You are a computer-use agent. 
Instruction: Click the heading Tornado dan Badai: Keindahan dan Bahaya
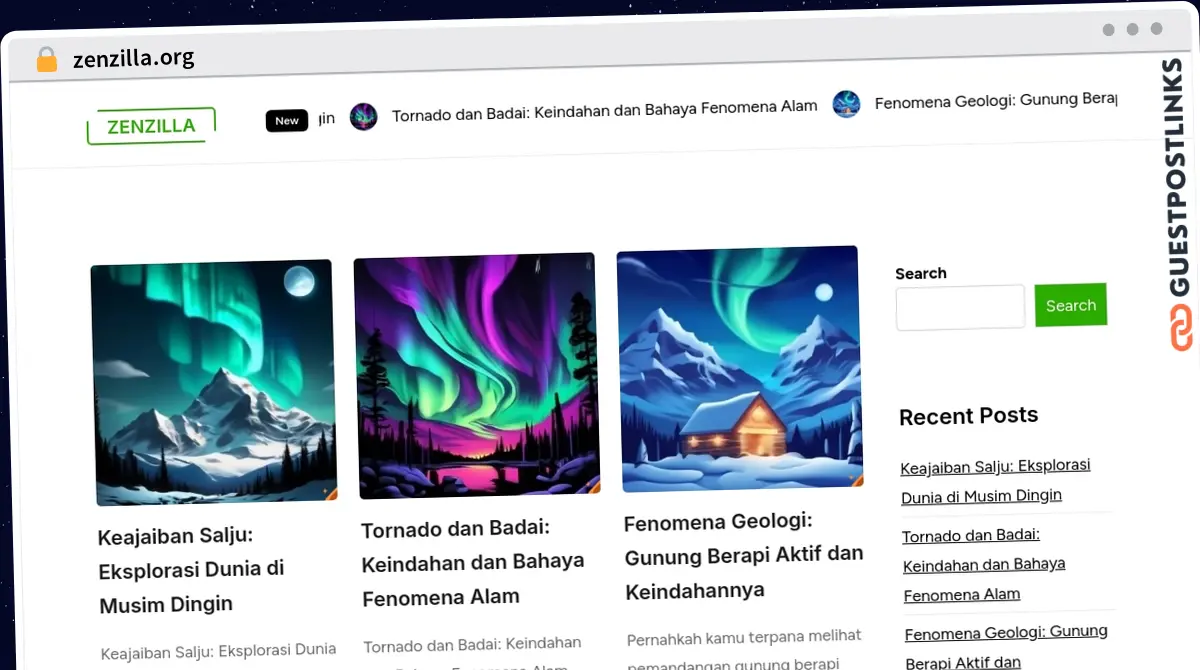tap(472, 562)
